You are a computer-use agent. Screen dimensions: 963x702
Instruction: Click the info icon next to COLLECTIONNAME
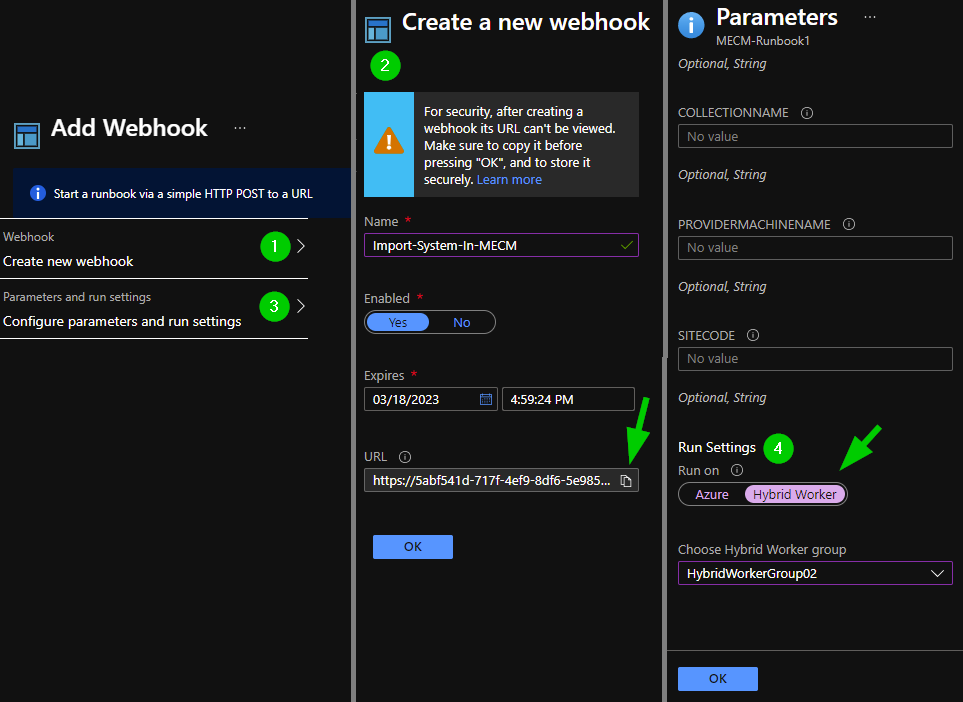[x=807, y=113]
